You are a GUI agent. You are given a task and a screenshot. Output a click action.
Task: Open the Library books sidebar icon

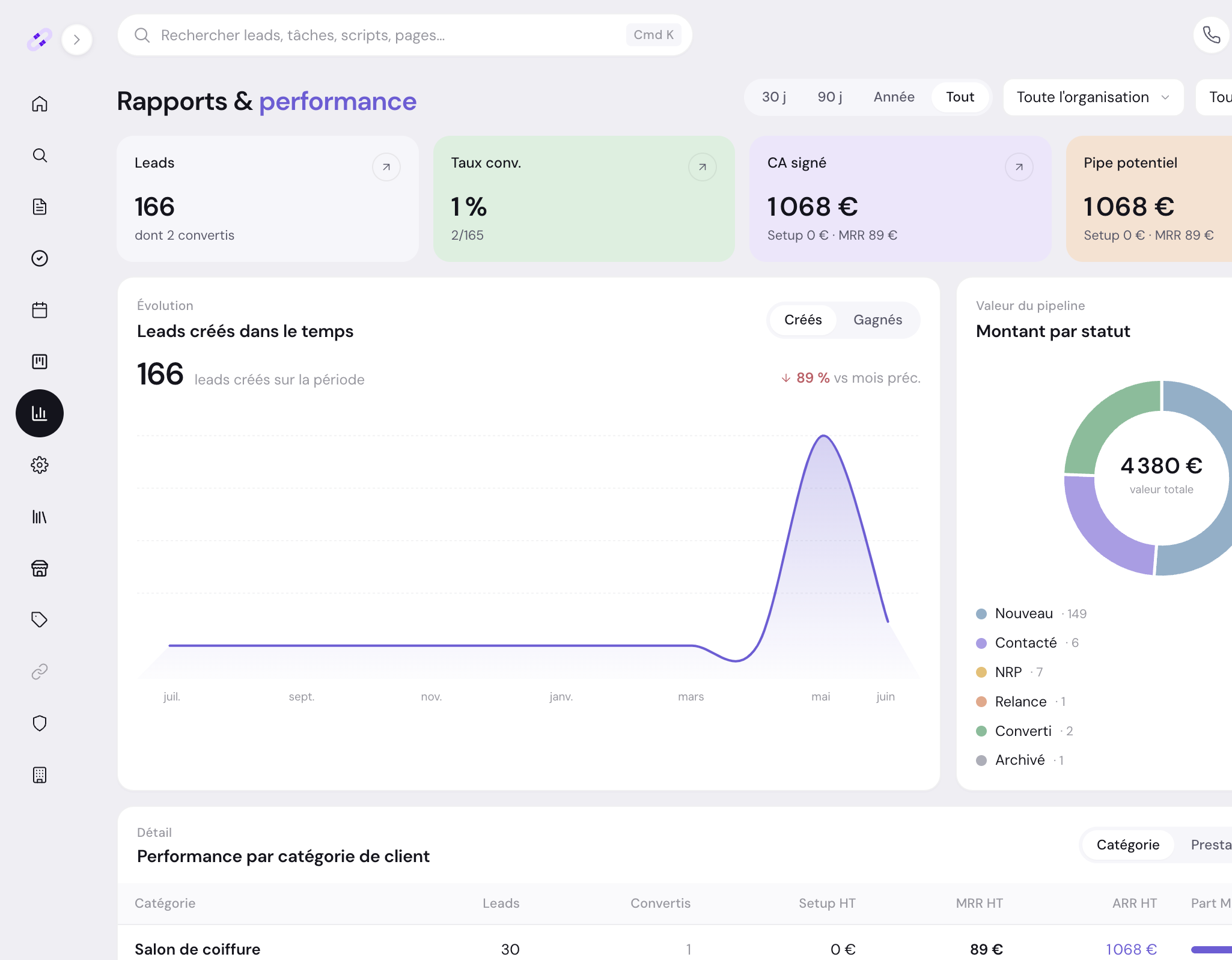click(40, 517)
